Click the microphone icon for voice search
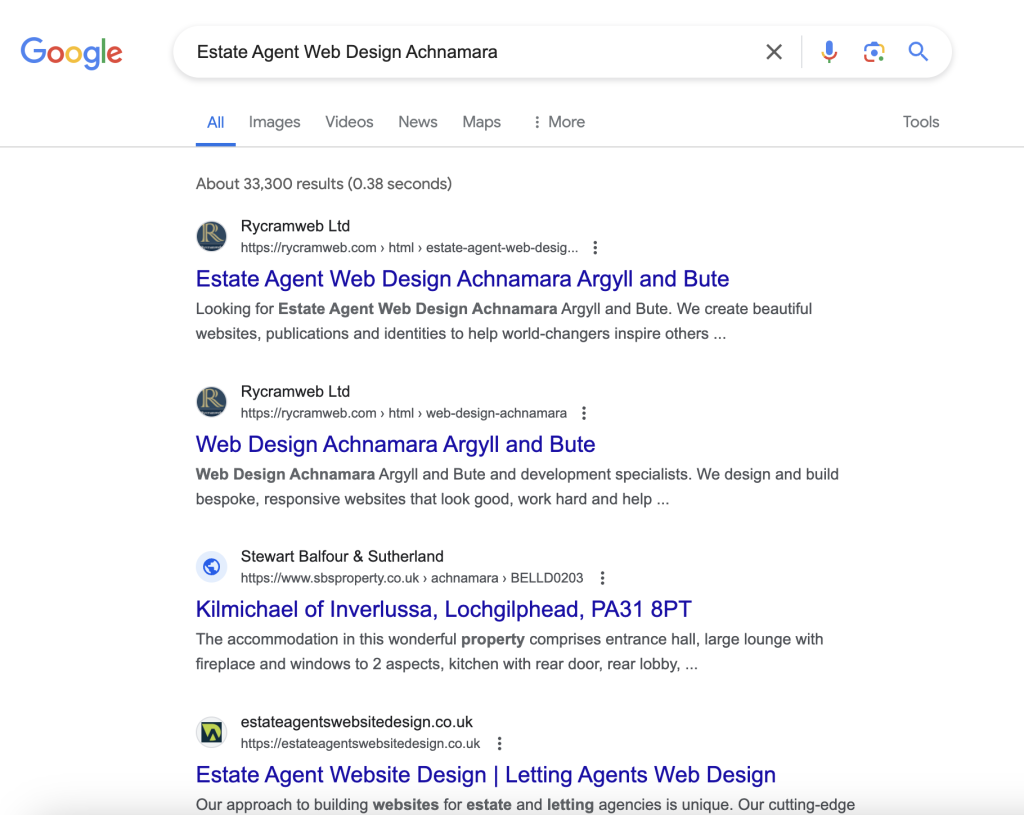Viewport: 1024px width, 815px height. click(x=829, y=52)
